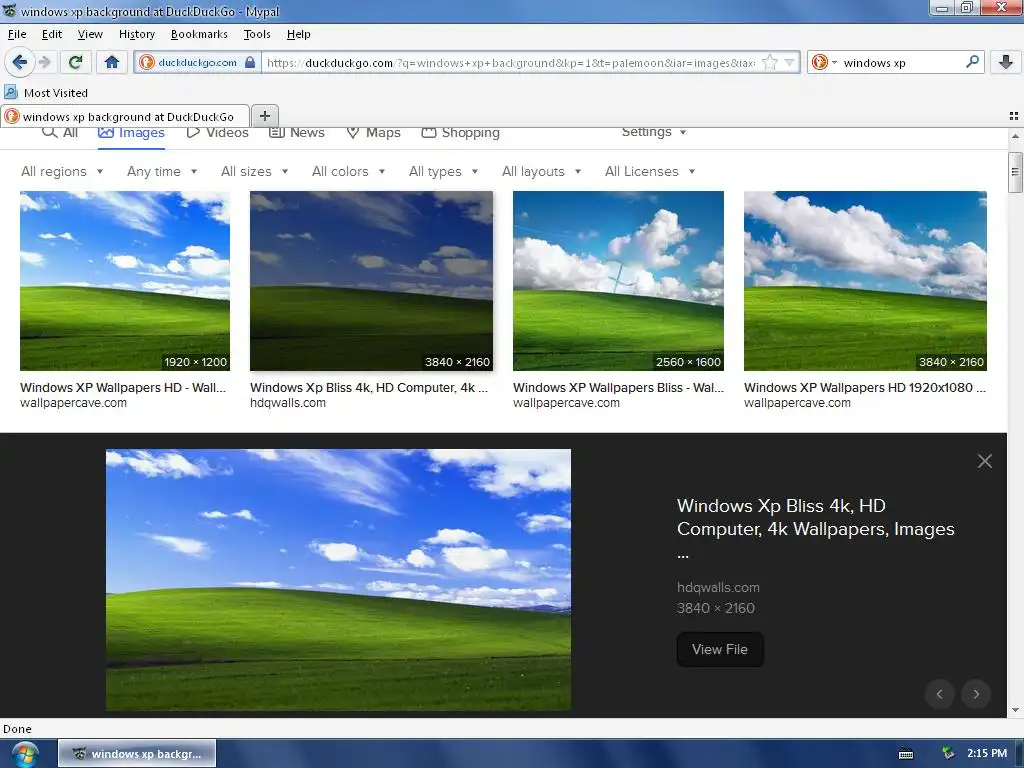Open 'Windows Xp Bliss 4k, HD Computer' result title
Image resolution: width=1024 pixels, height=768 pixels.
[369, 387]
